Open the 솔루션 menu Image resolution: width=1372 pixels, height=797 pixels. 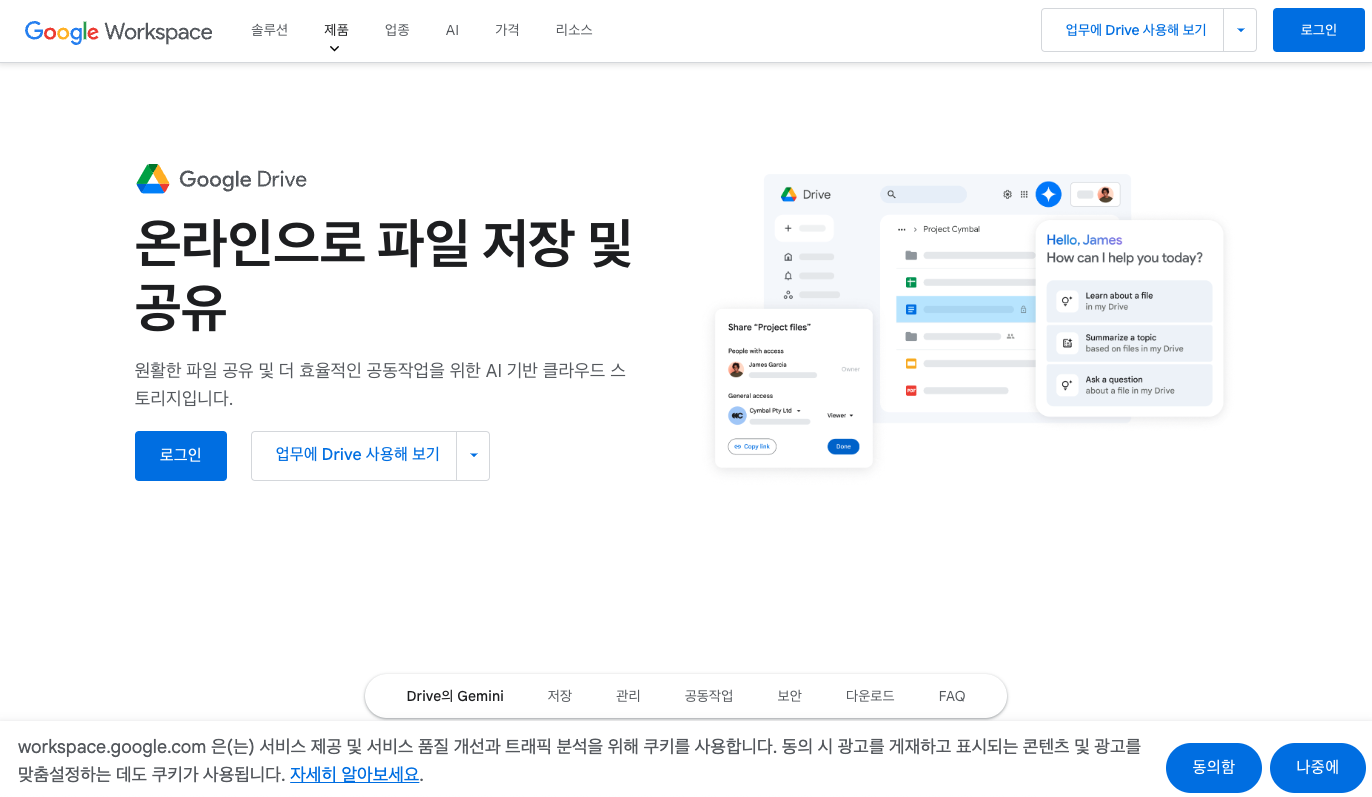click(x=269, y=30)
